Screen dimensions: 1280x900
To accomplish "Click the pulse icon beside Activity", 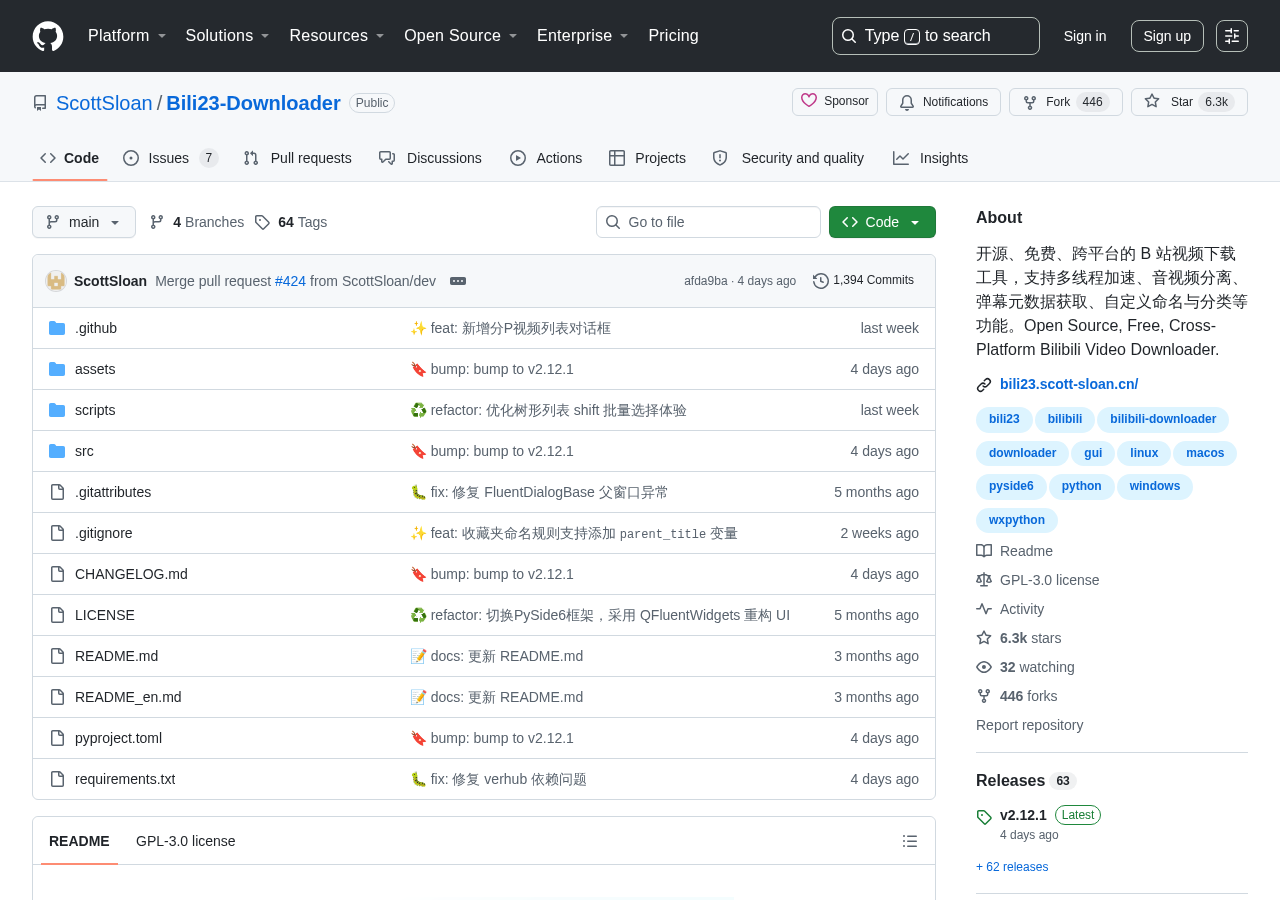I will (984, 609).
